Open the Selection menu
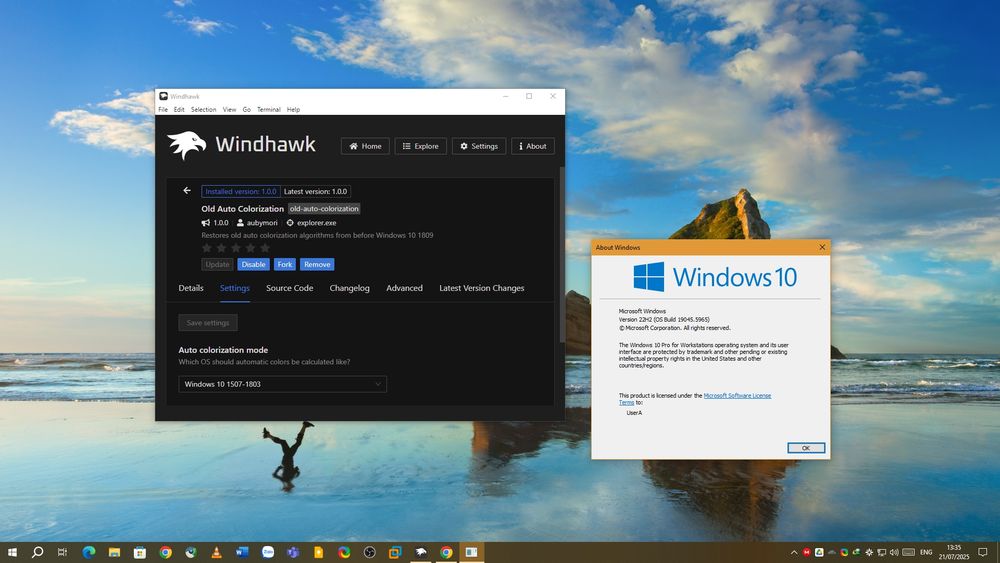Screen dimensions: 1000x563 click(x=203, y=110)
